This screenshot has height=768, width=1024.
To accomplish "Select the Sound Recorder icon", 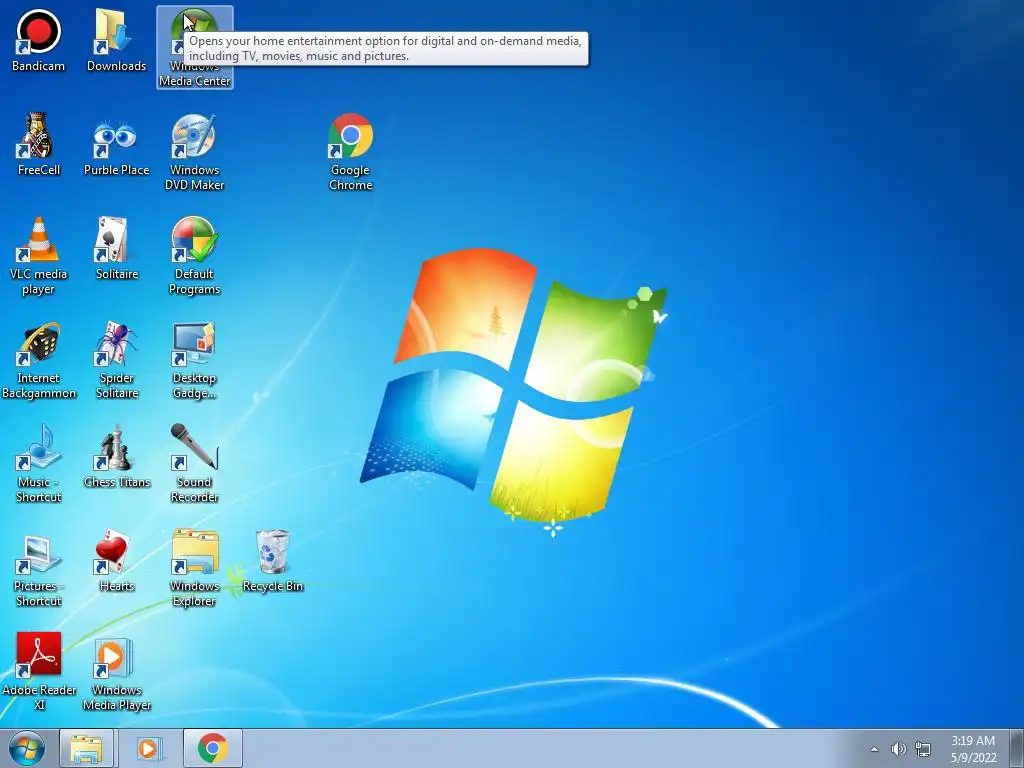I will tap(195, 464).
